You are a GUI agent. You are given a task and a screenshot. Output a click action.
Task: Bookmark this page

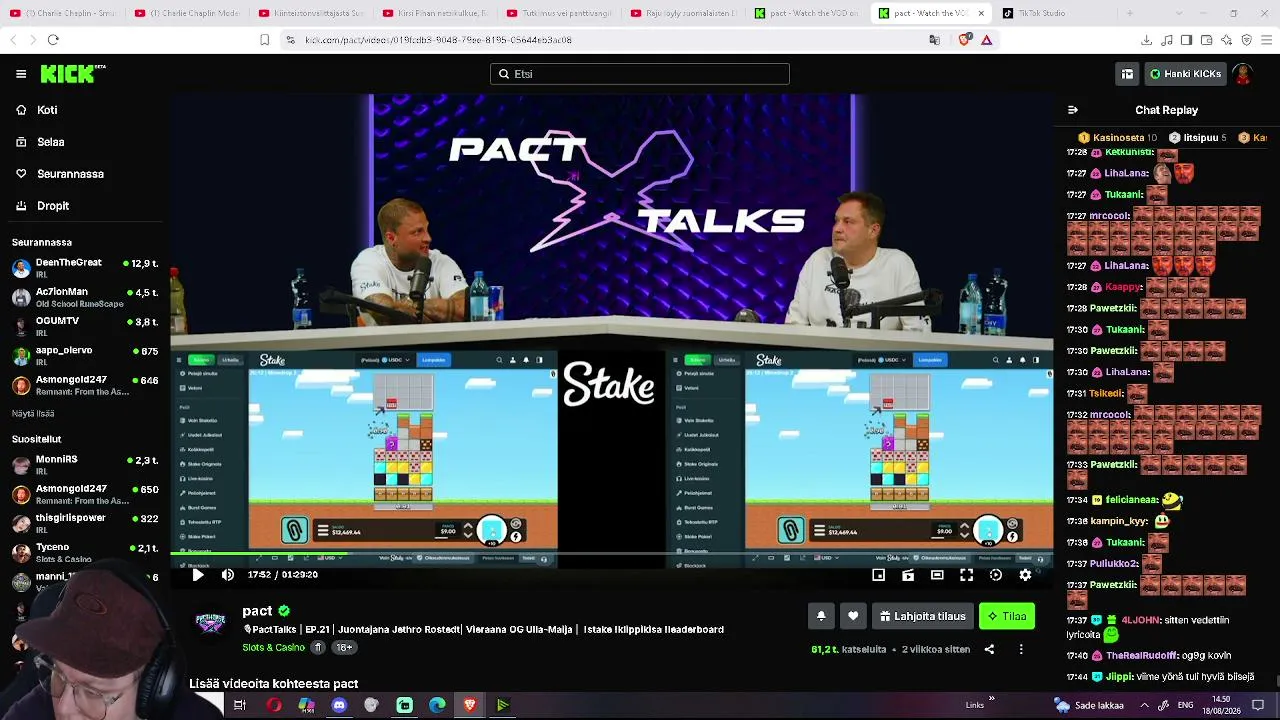264,40
